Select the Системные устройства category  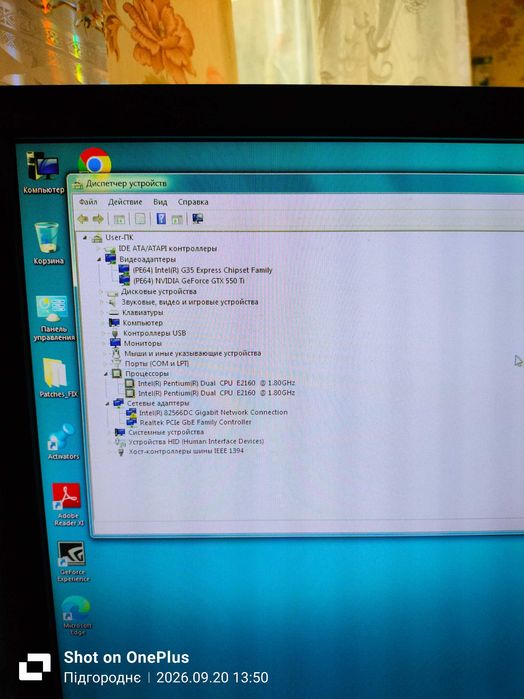point(166,432)
